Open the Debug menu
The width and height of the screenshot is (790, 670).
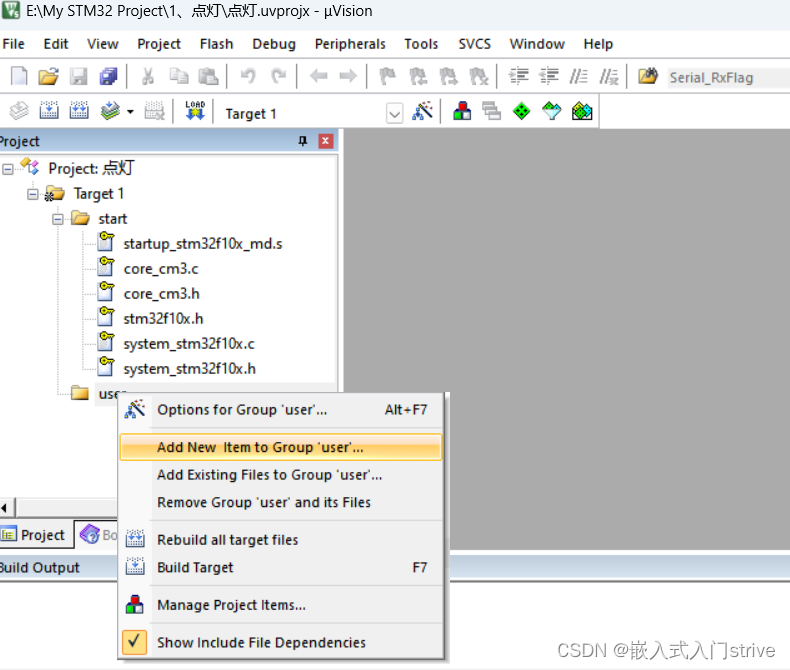click(274, 44)
